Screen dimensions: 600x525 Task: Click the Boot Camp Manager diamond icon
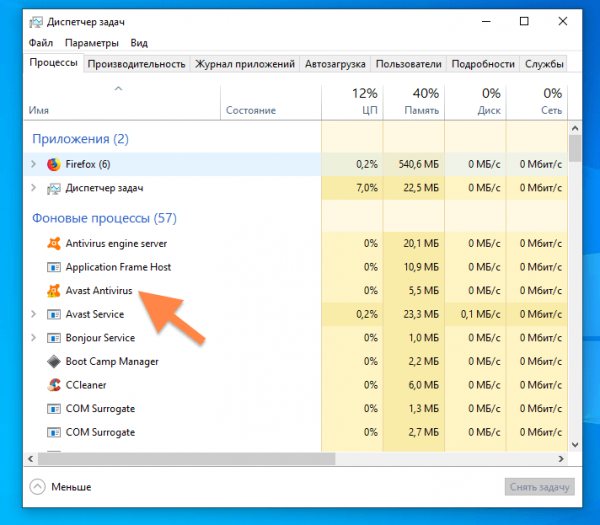pos(54,362)
